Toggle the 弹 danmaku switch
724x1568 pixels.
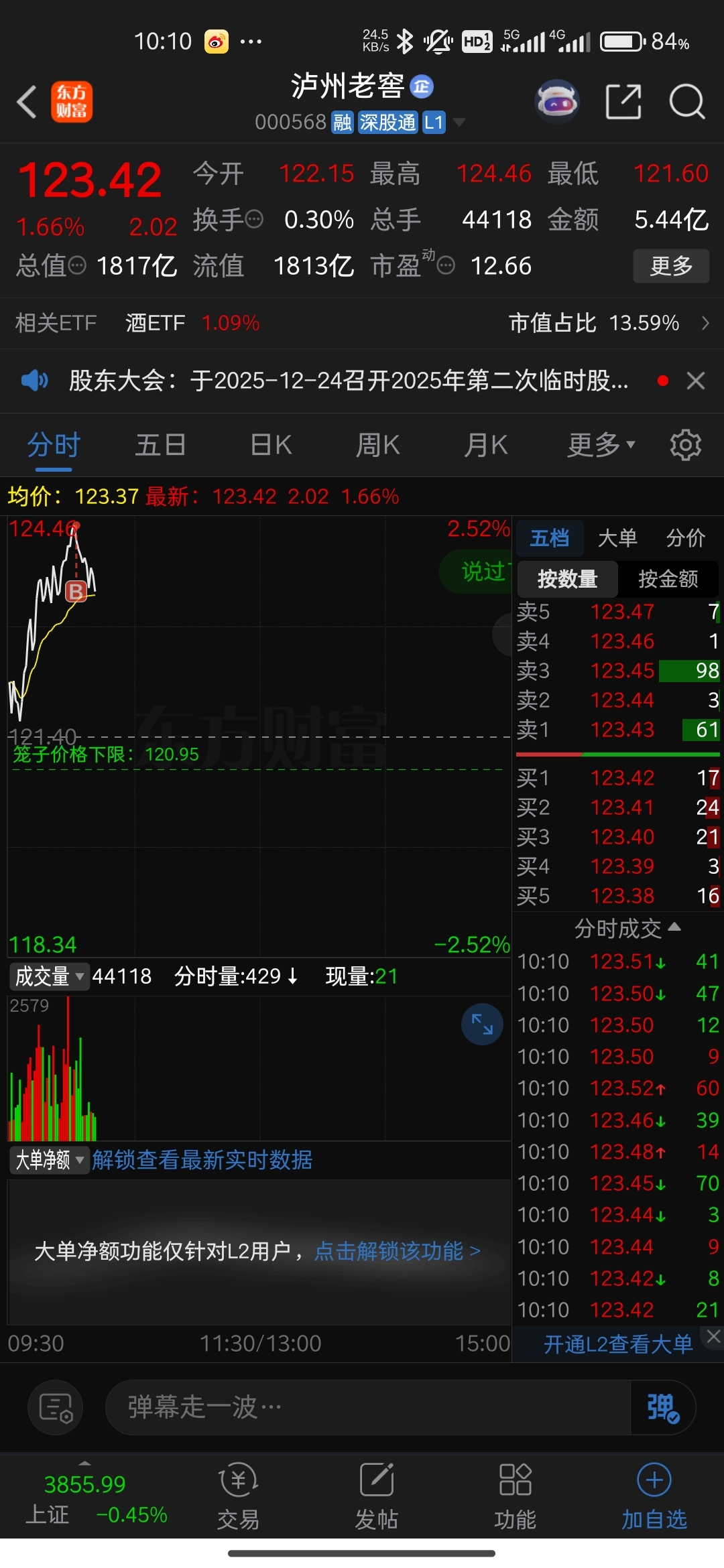coord(662,1407)
